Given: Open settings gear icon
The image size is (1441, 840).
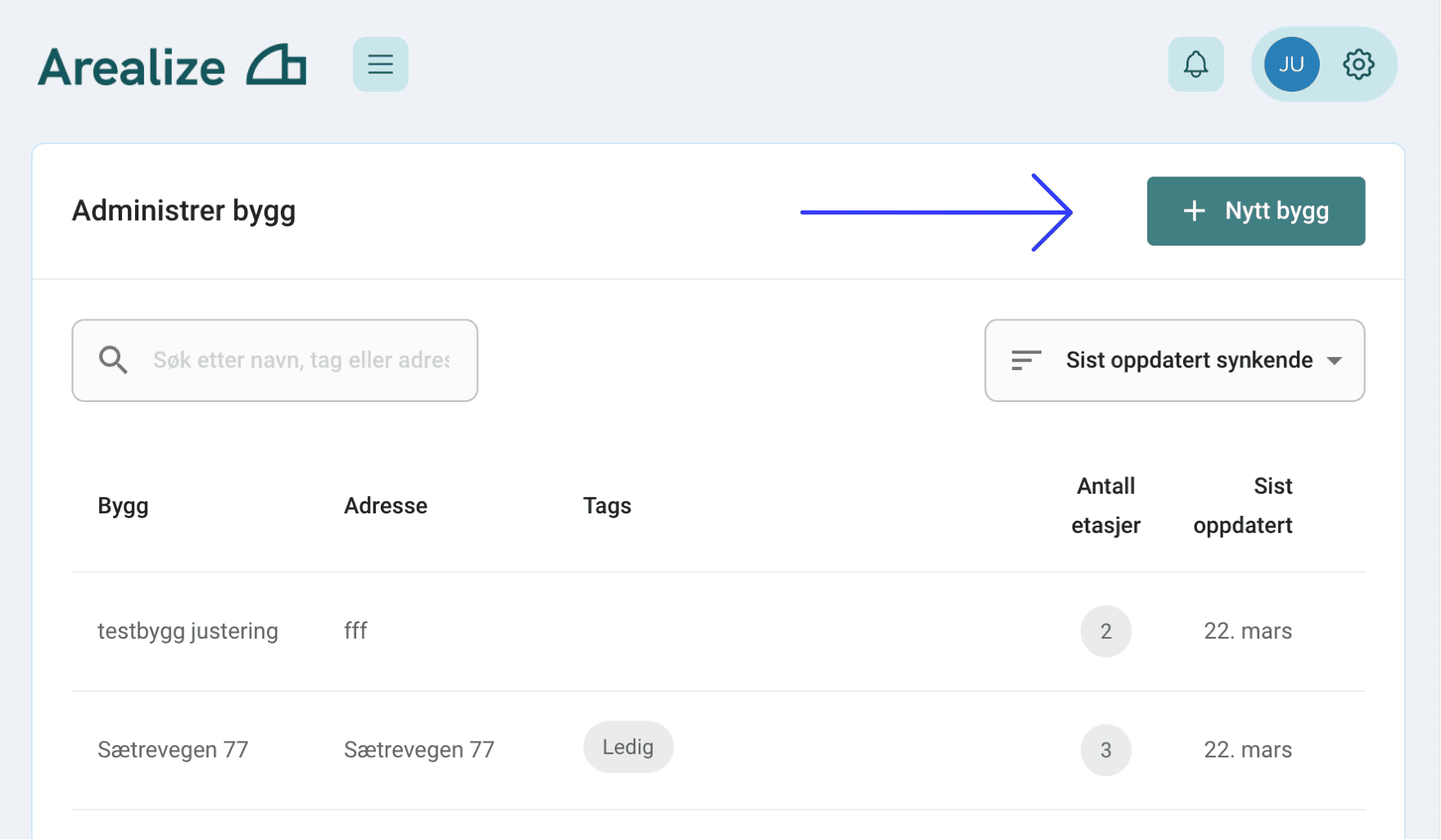Looking at the screenshot, I should [1358, 64].
